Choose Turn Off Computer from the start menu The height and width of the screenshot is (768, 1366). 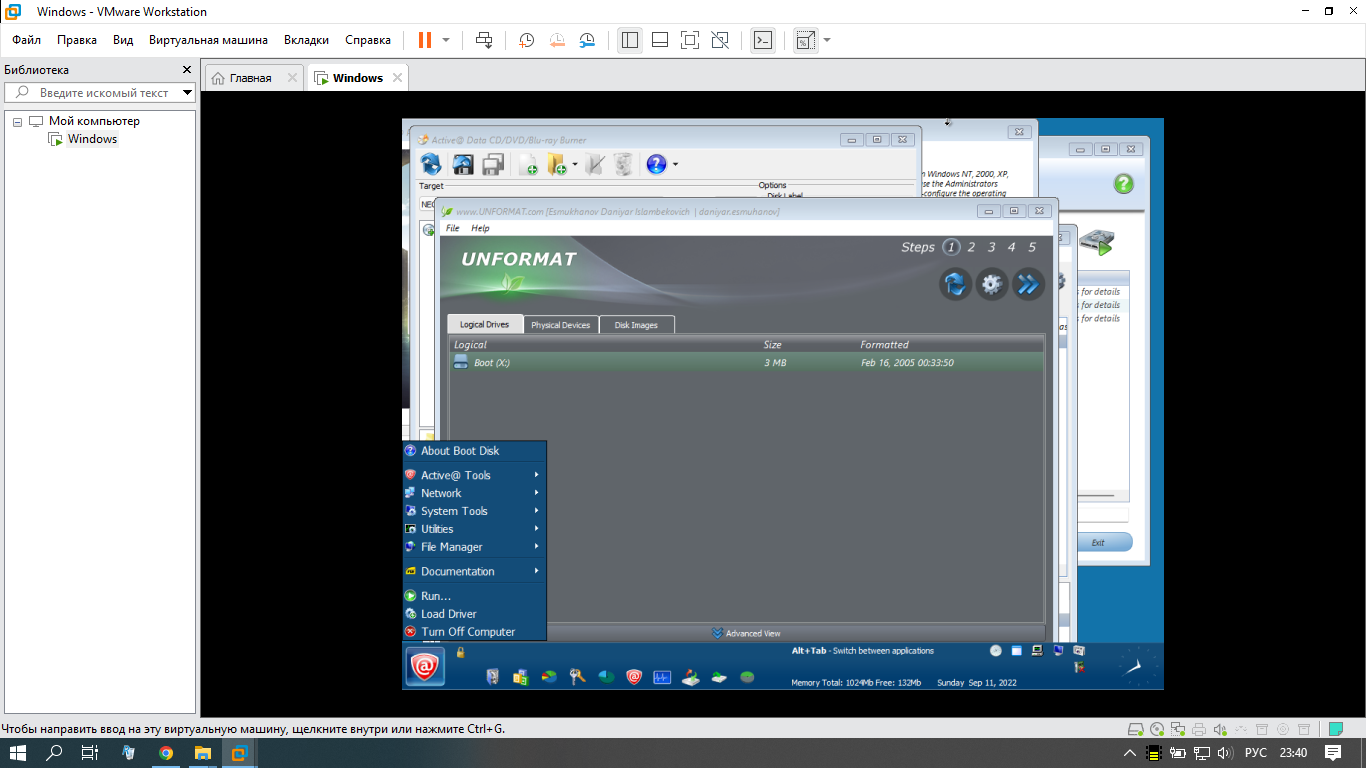coord(475,632)
